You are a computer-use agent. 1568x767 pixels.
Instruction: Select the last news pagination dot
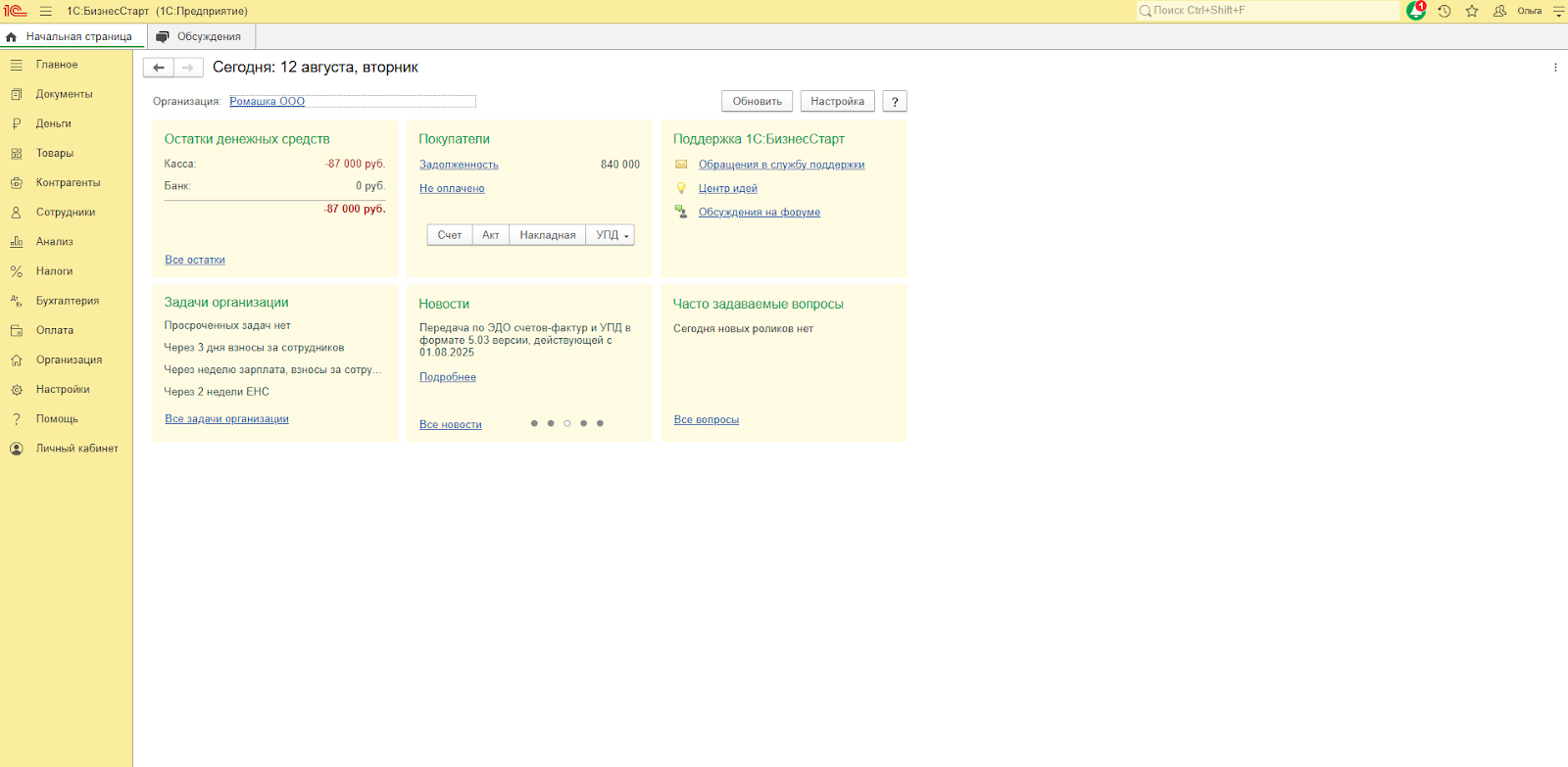600,423
